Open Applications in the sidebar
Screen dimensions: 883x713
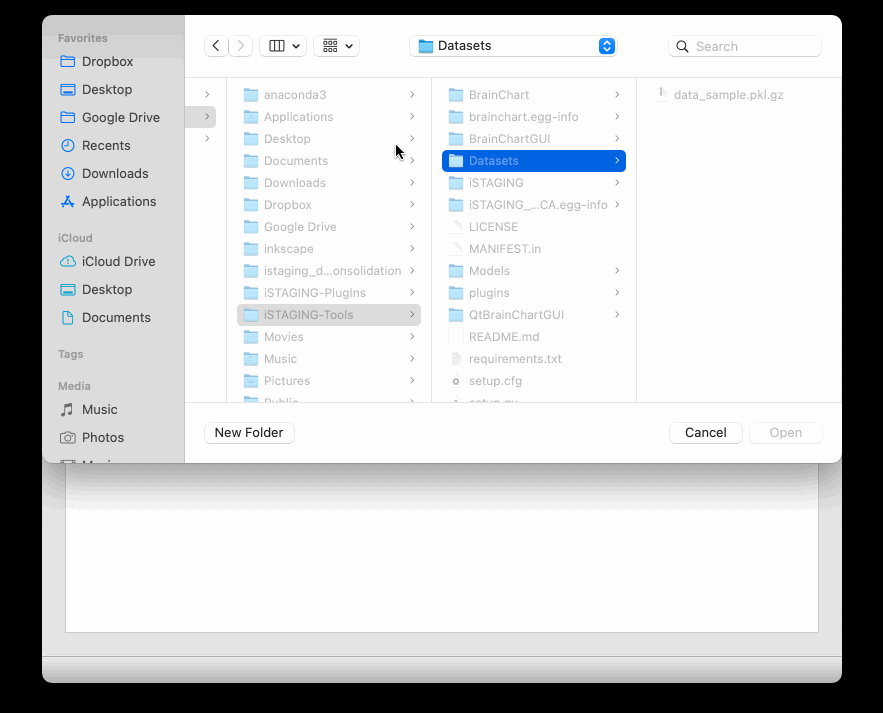pos(109,202)
